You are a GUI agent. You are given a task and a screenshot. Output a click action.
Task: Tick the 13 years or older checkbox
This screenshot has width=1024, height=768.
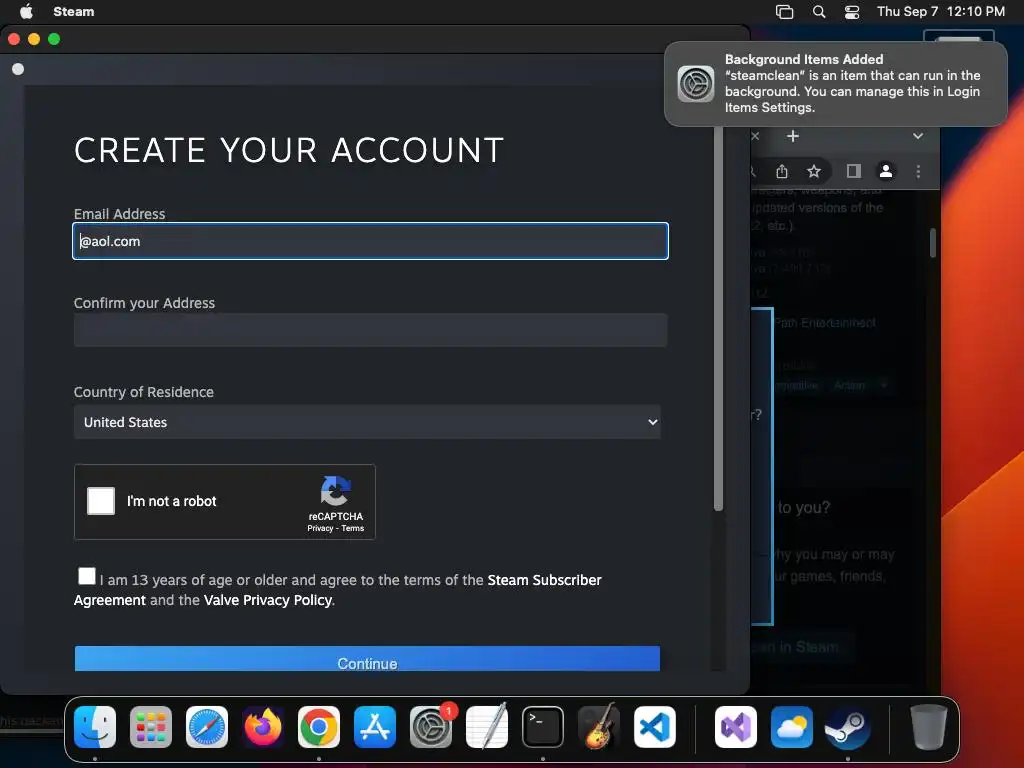87,576
